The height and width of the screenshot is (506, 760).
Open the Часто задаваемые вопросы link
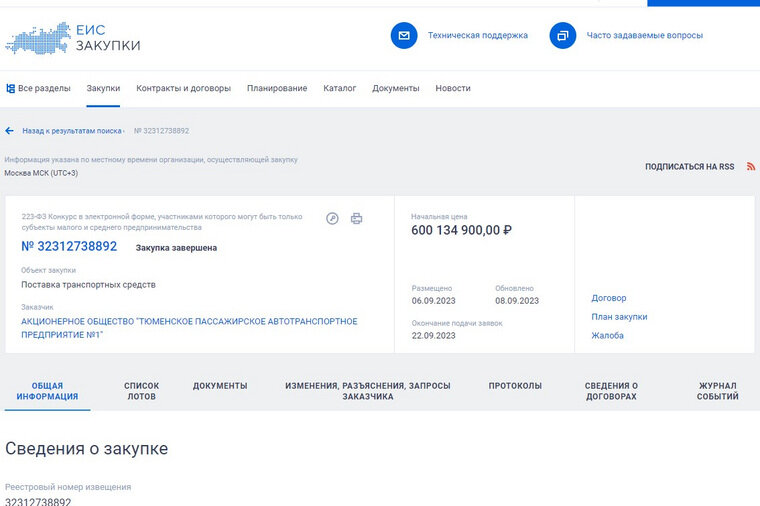click(645, 35)
